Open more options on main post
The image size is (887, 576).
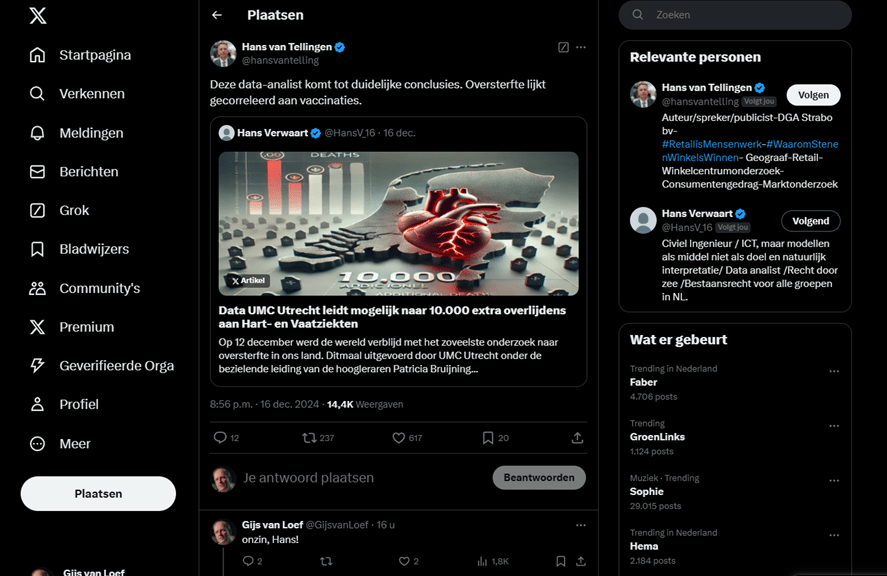581,47
